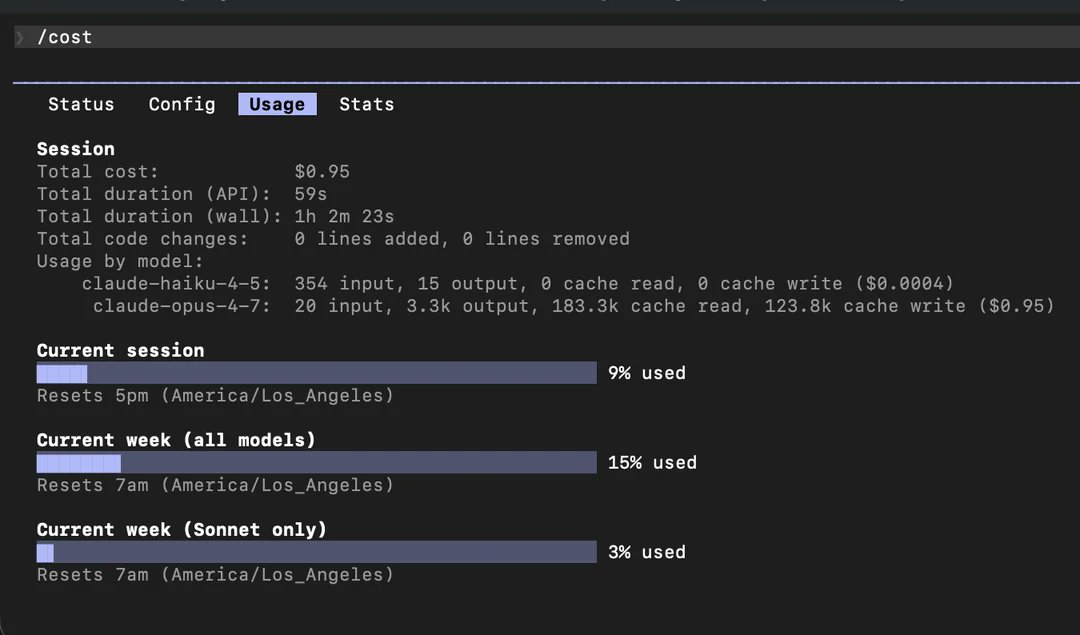Click the Total code changes line

point(333,238)
